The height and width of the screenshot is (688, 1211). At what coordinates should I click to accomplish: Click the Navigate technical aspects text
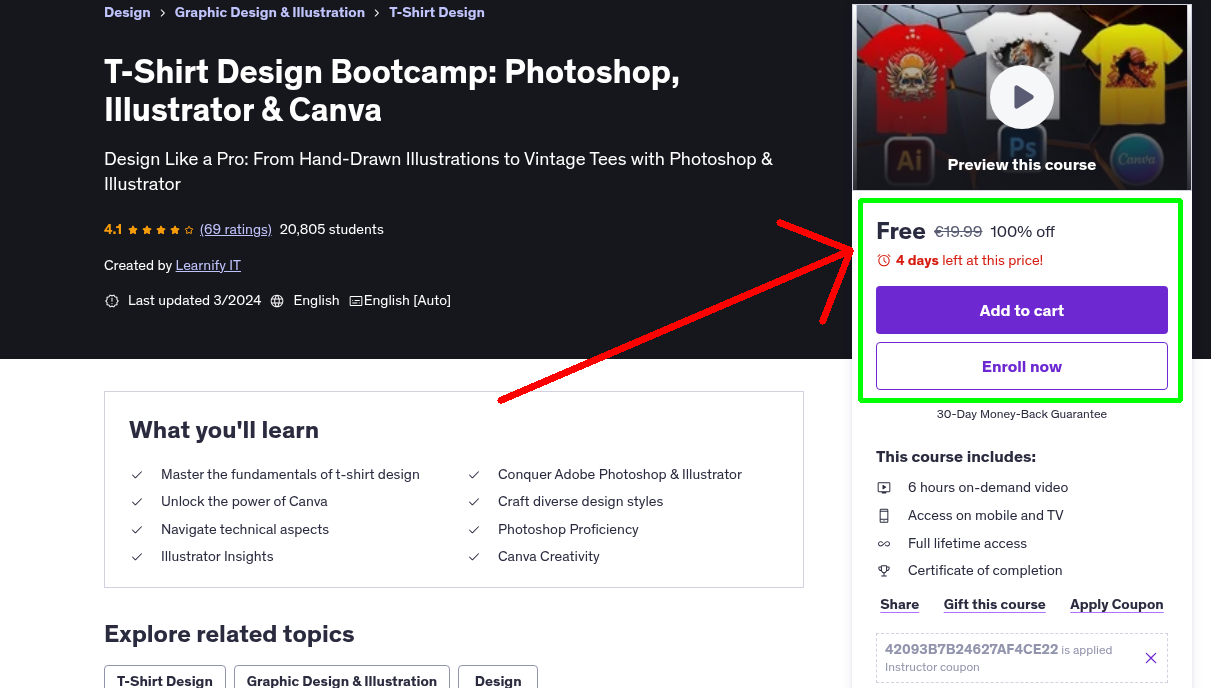pos(245,529)
